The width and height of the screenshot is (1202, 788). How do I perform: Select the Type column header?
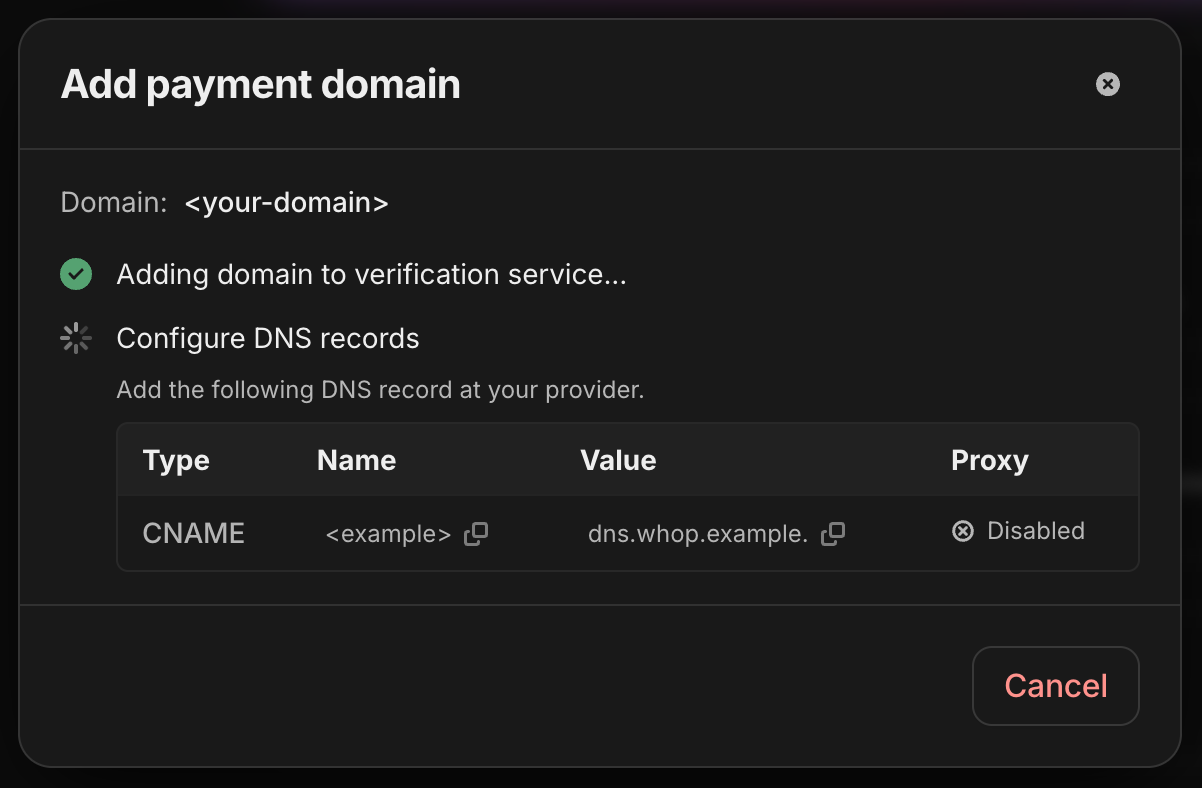176,460
